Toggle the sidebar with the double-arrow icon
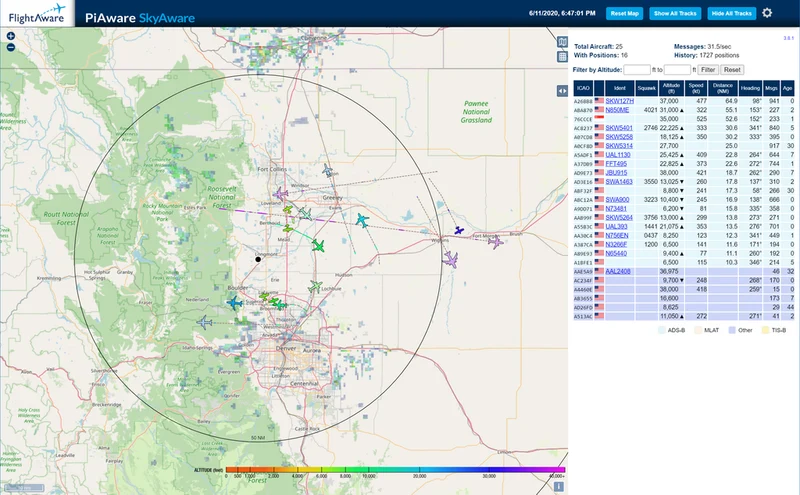The height and width of the screenshot is (495, 800). tap(562, 91)
